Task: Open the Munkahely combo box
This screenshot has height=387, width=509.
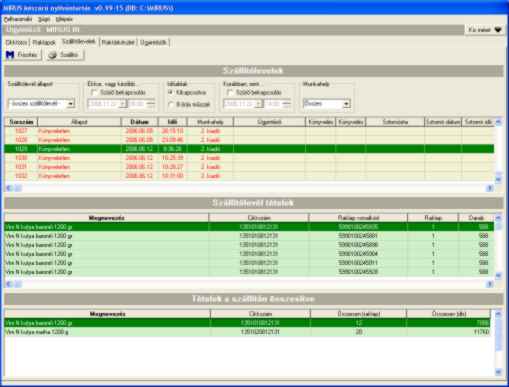Action: pos(327,104)
